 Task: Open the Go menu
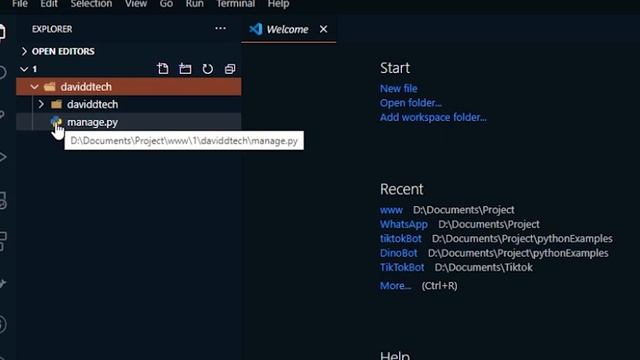pyautogui.click(x=166, y=4)
